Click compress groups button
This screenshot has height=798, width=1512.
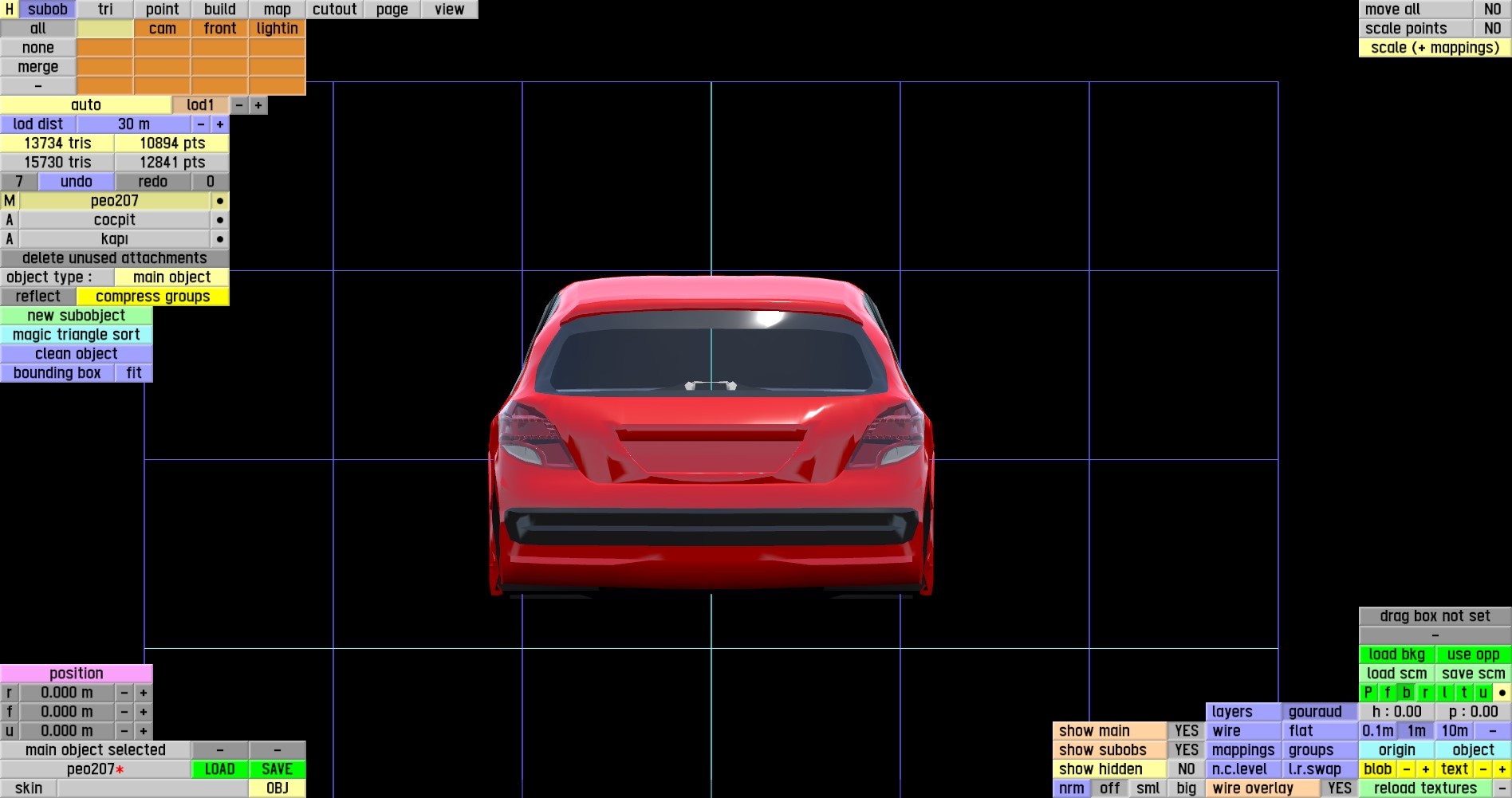click(x=153, y=297)
